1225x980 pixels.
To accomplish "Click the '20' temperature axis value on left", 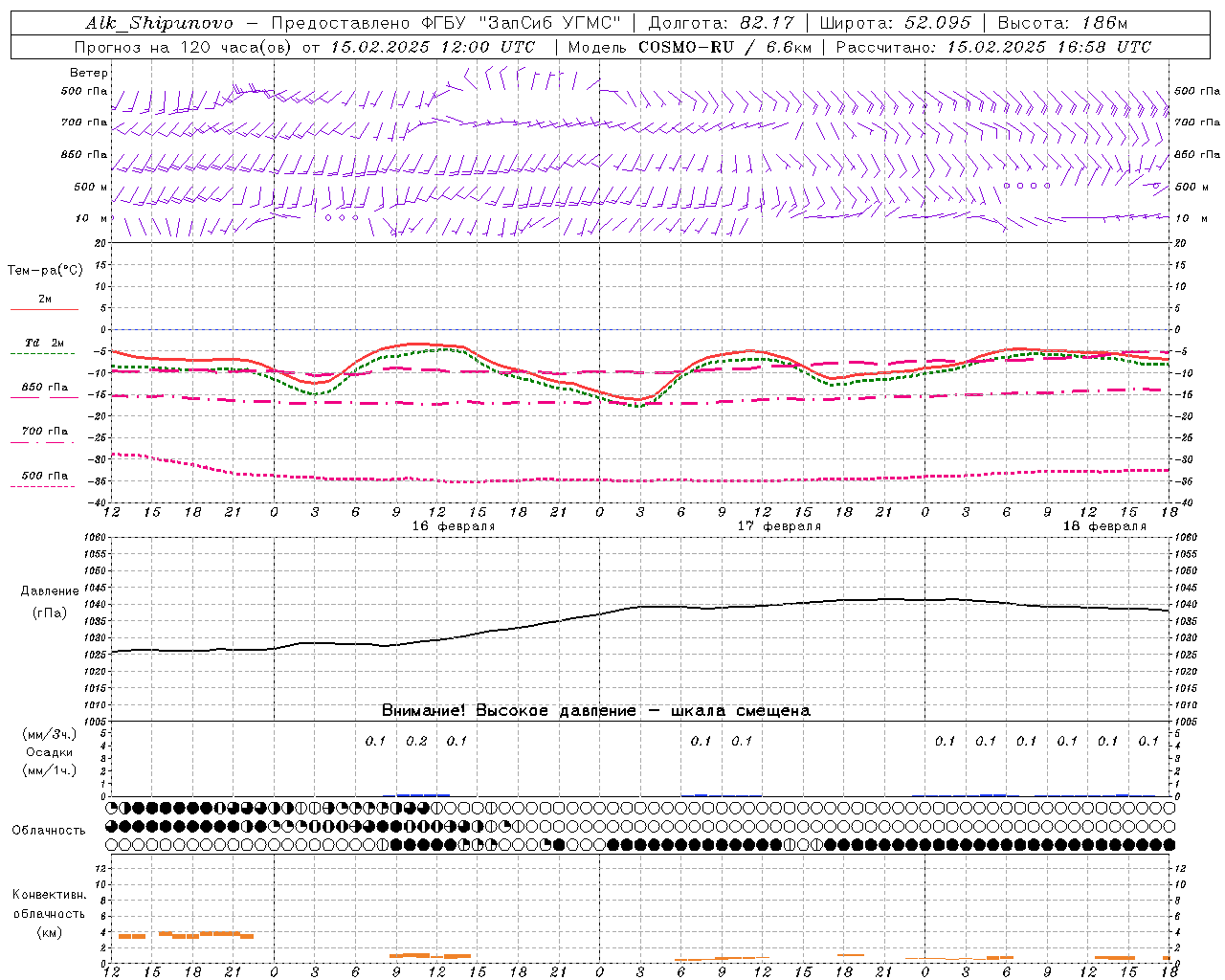I will 102,243.
